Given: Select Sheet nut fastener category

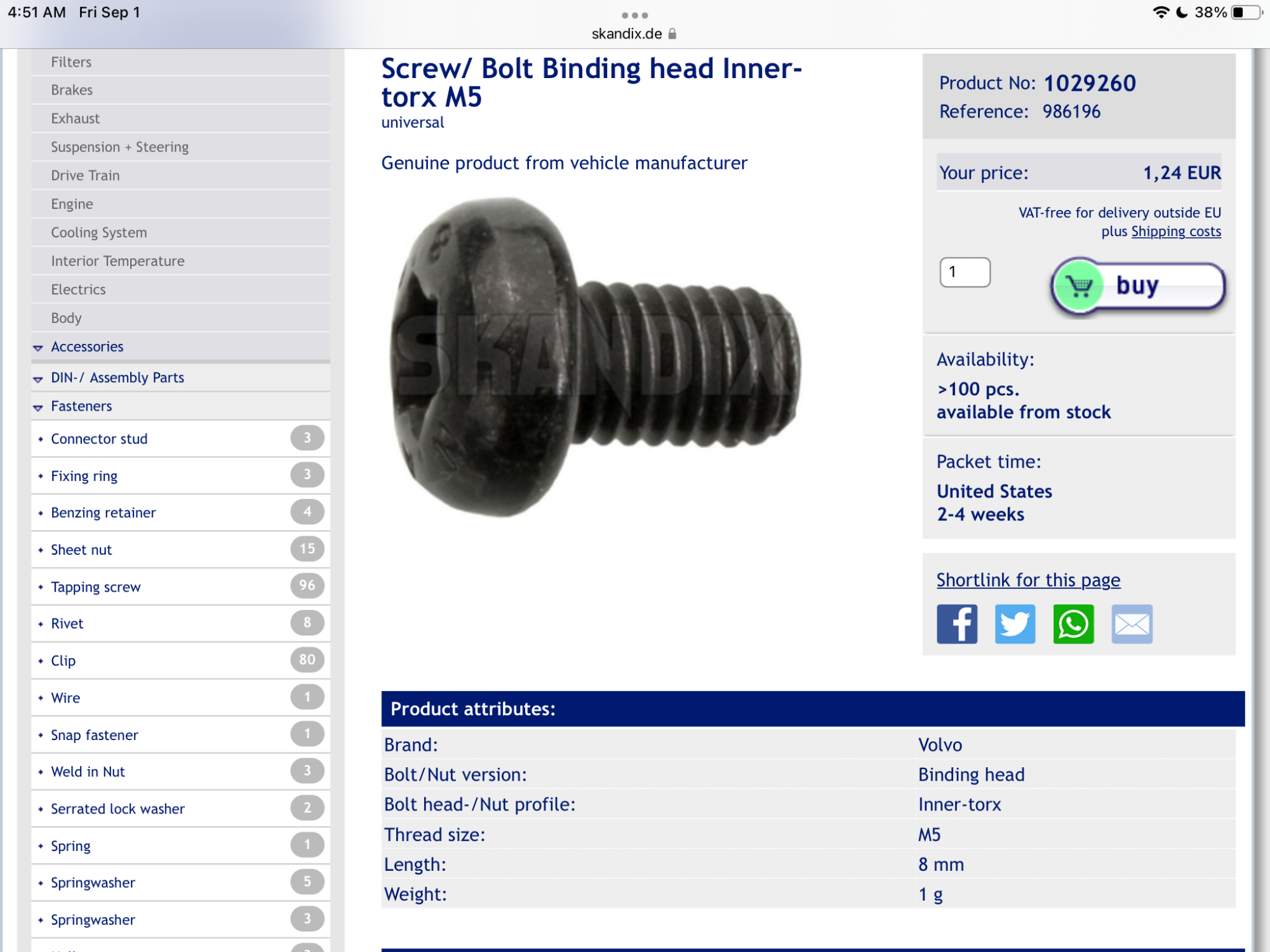Looking at the screenshot, I should (81, 550).
